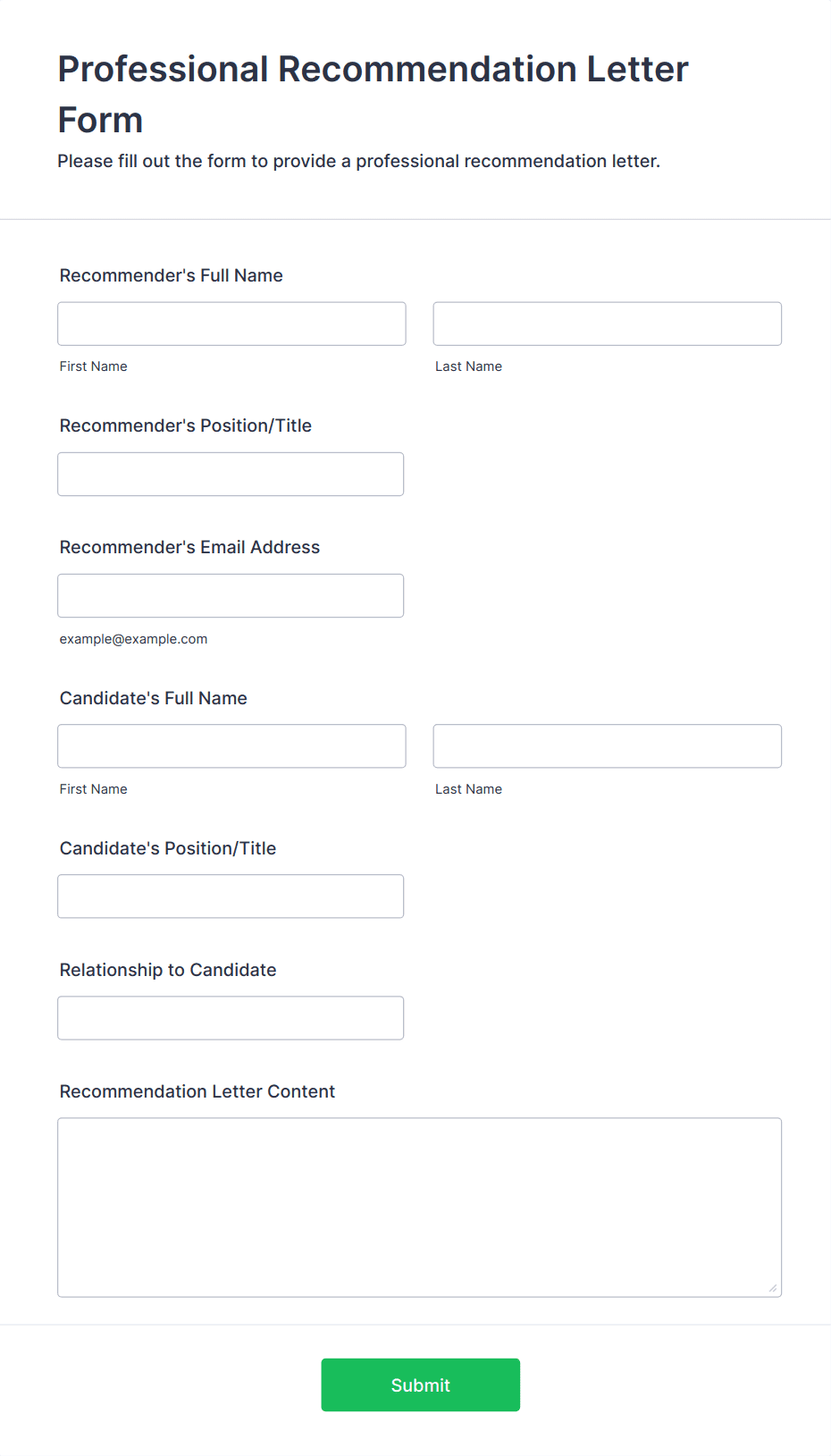Click into the Recommender's Email Address input box
Viewport: 831px width, 1456px height.
[231, 595]
